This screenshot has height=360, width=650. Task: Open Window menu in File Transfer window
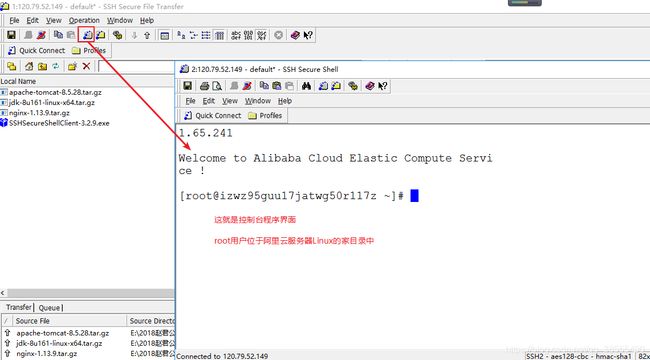120,20
